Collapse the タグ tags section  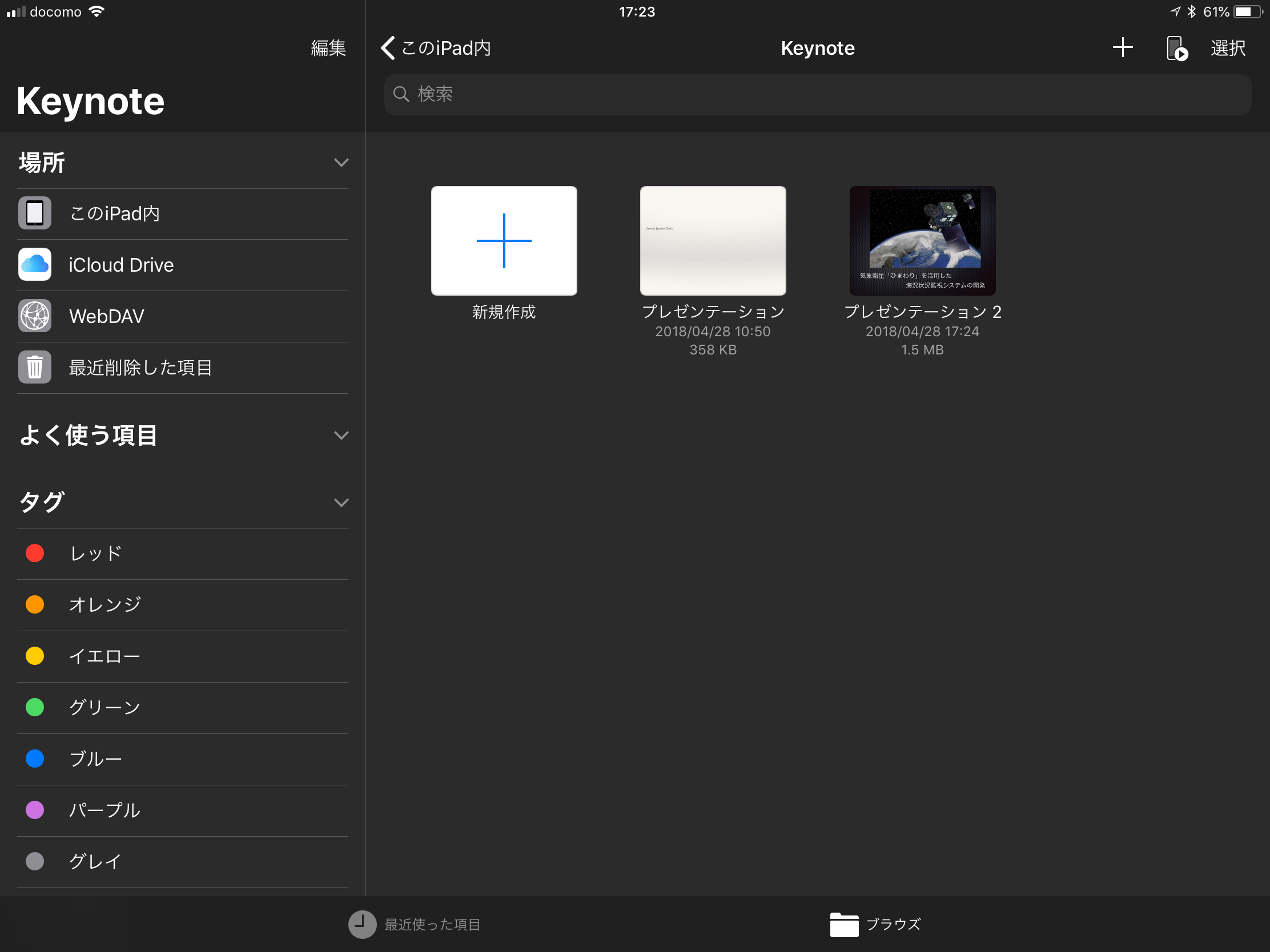[341, 503]
